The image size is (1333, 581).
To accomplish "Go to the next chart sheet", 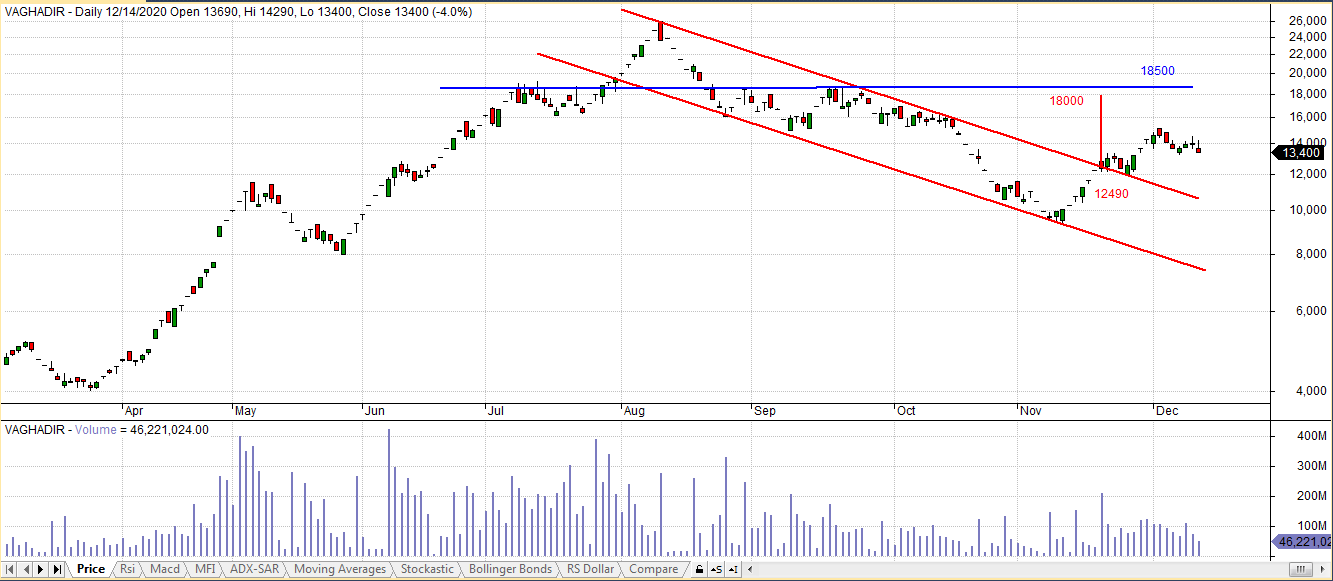I will click(x=41, y=569).
